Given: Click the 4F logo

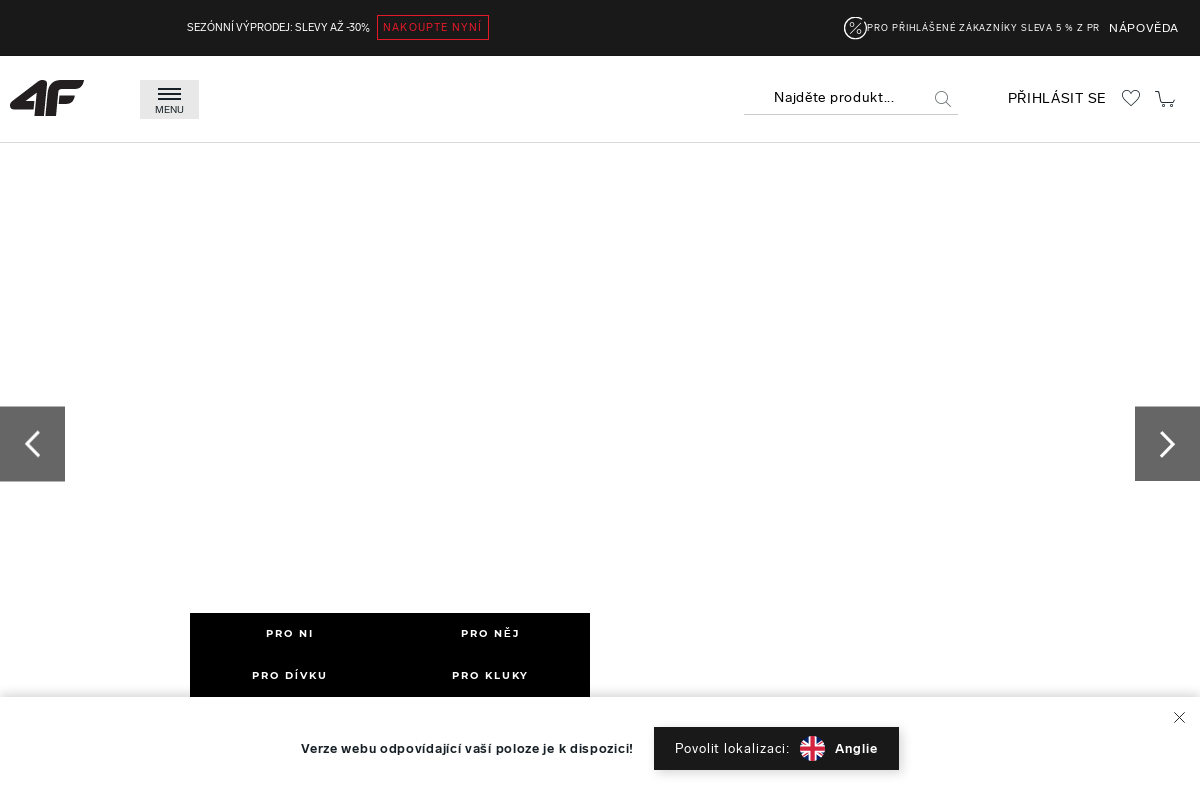Looking at the screenshot, I should [x=47, y=98].
